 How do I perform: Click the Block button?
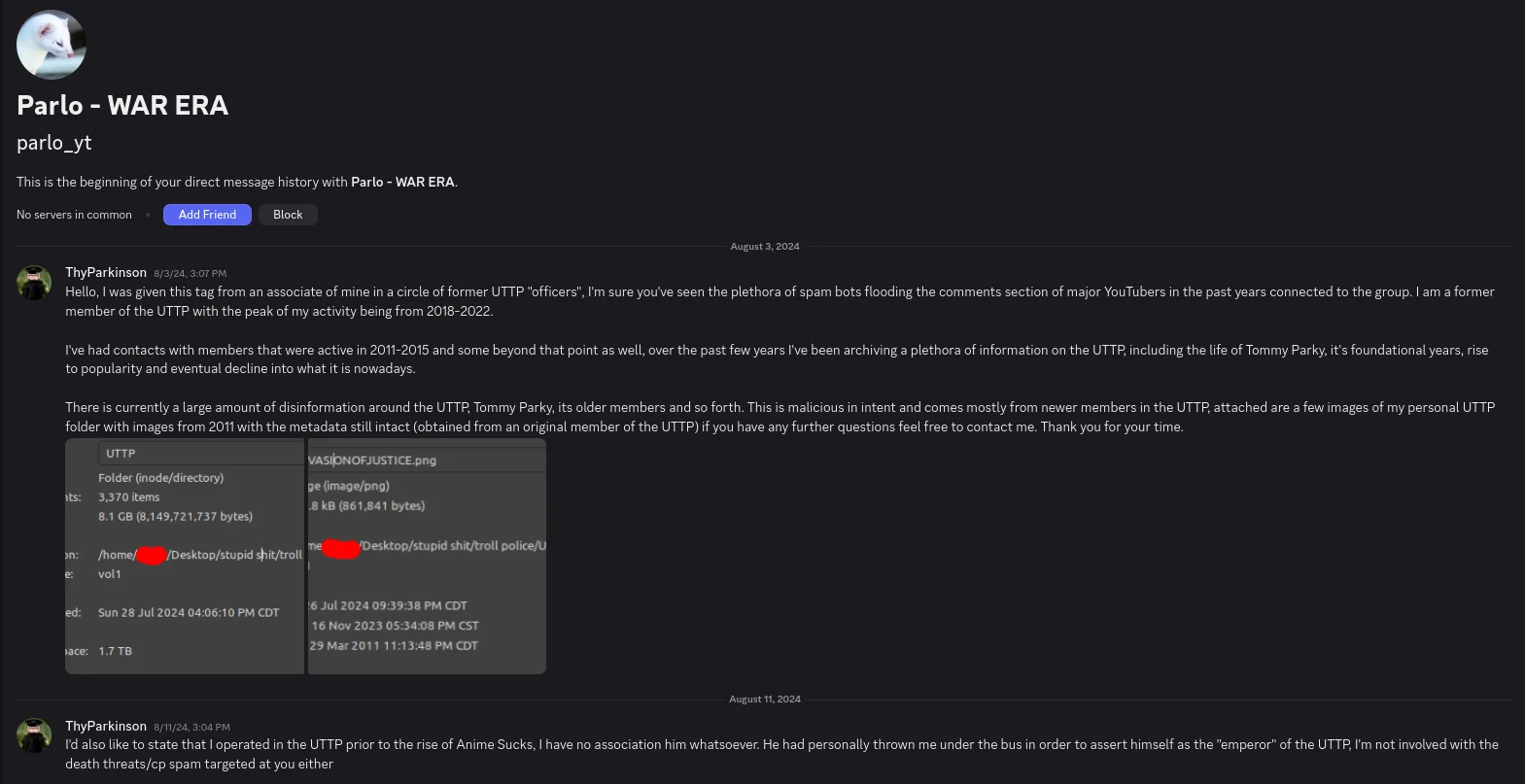(x=288, y=215)
